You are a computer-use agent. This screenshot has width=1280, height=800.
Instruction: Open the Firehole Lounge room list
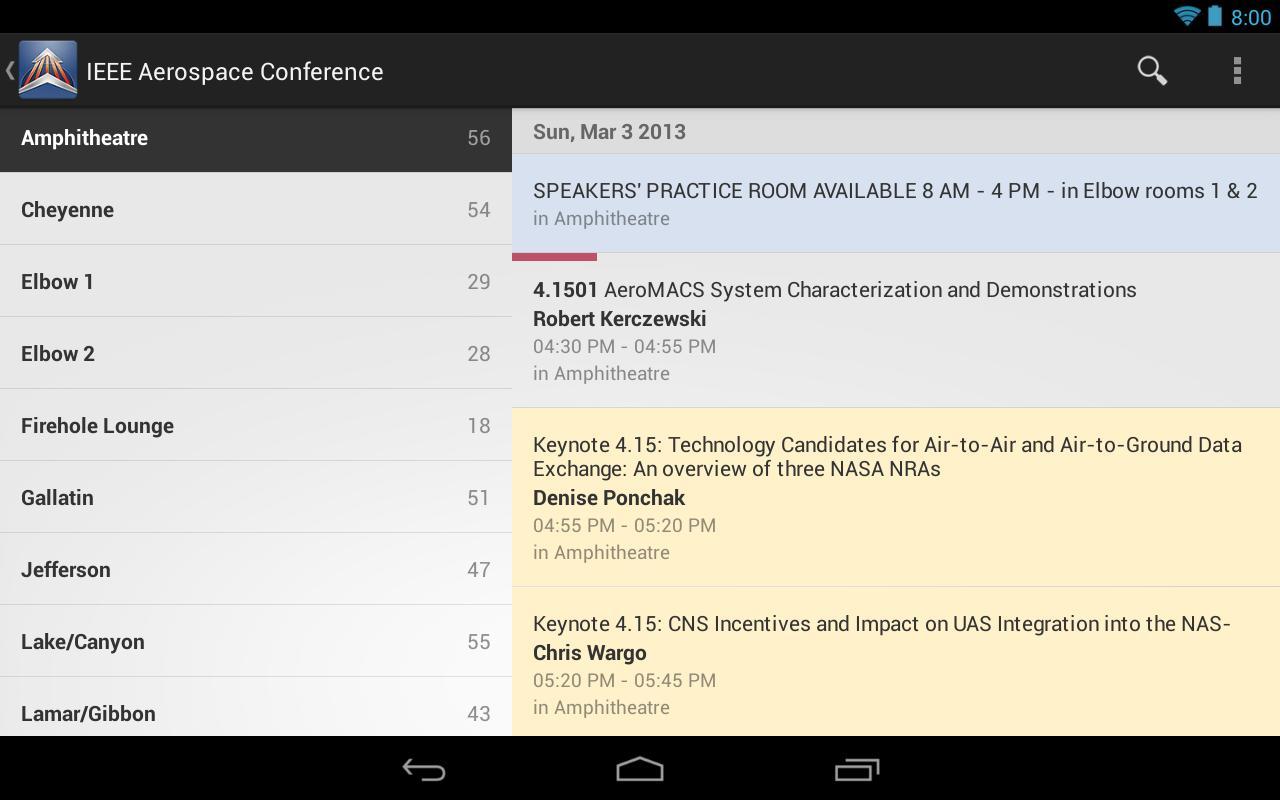tap(256, 425)
